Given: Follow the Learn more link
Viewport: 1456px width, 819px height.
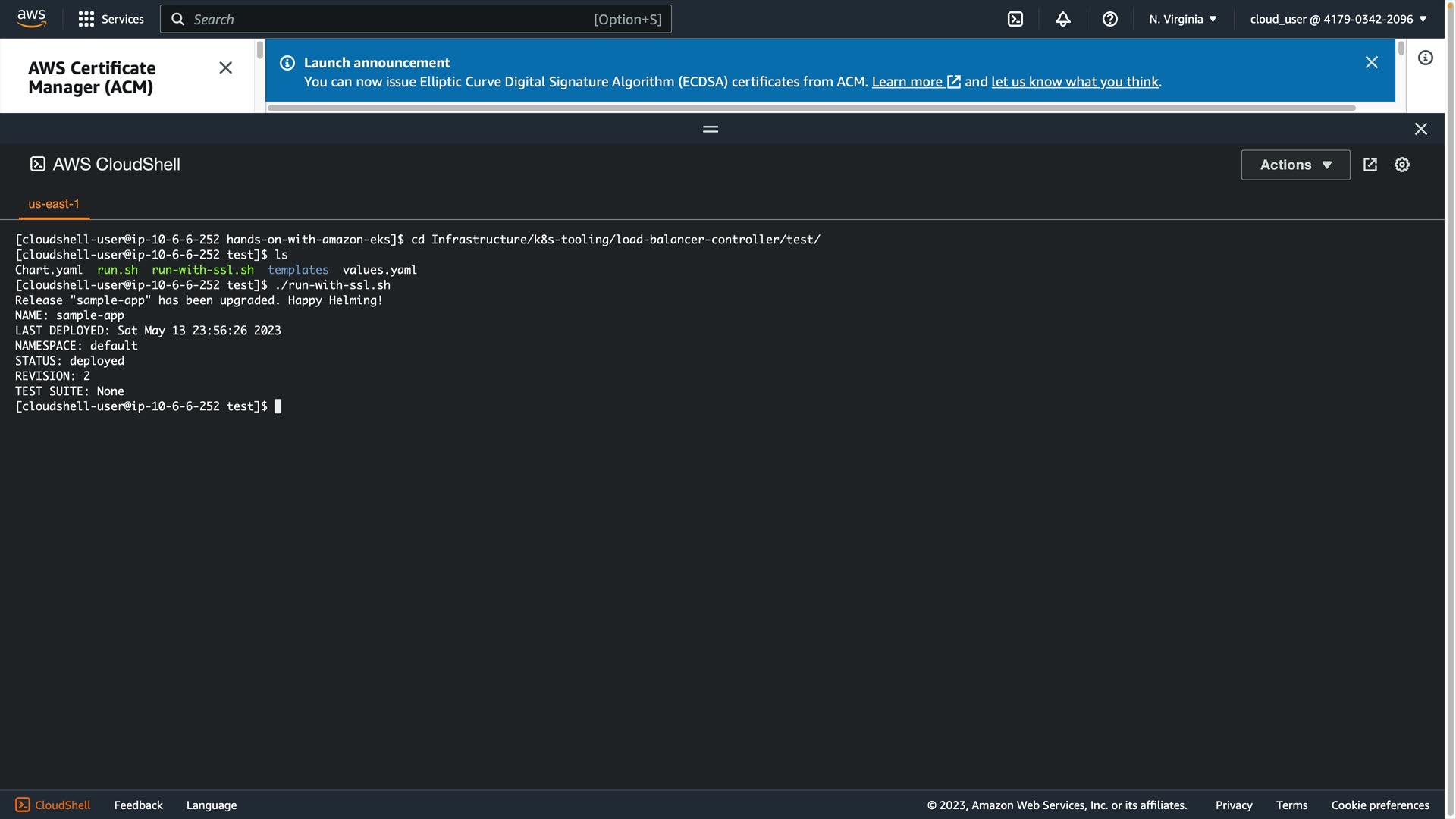Looking at the screenshot, I should [915, 82].
